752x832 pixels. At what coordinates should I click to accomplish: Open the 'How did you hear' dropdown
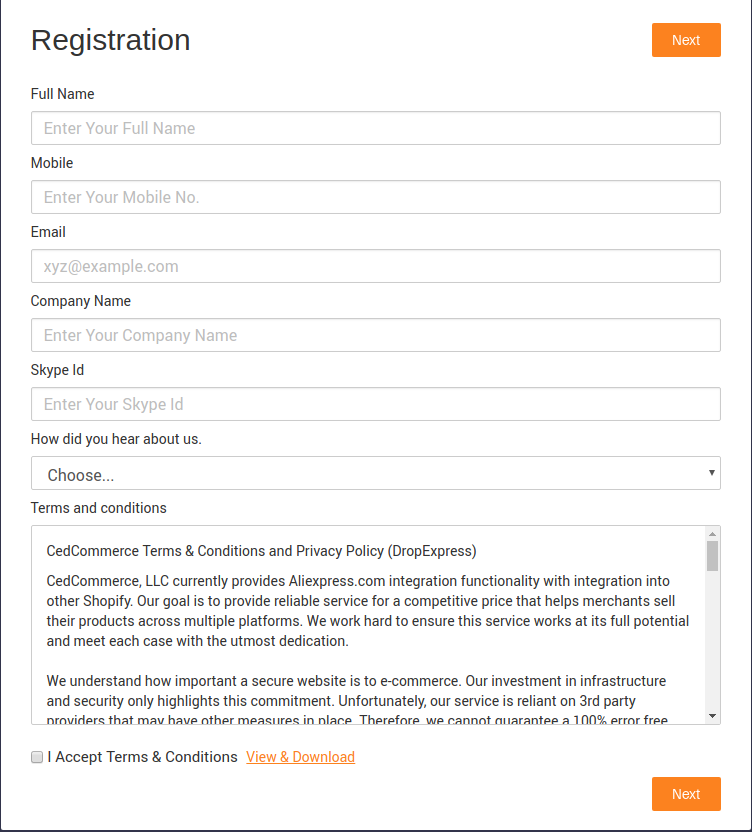tap(375, 473)
